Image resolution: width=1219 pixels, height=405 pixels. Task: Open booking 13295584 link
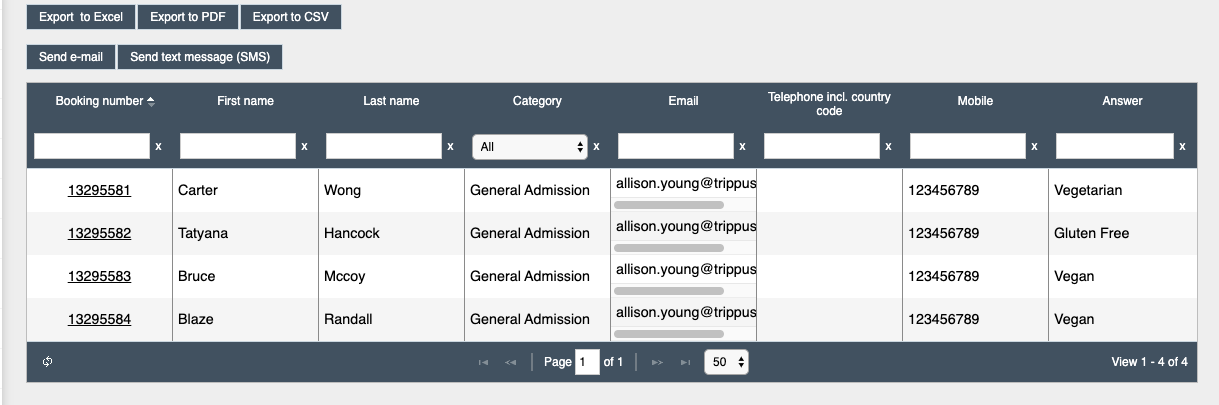(x=99, y=319)
